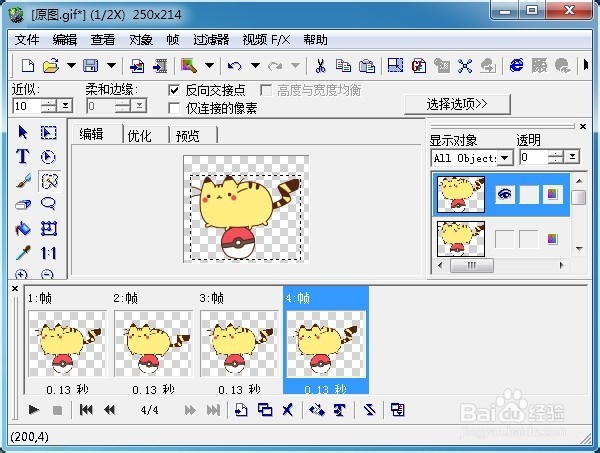This screenshot has height=453, width=600.
Task: Click the Internet Explorer preview icon
Action: click(517, 66)
